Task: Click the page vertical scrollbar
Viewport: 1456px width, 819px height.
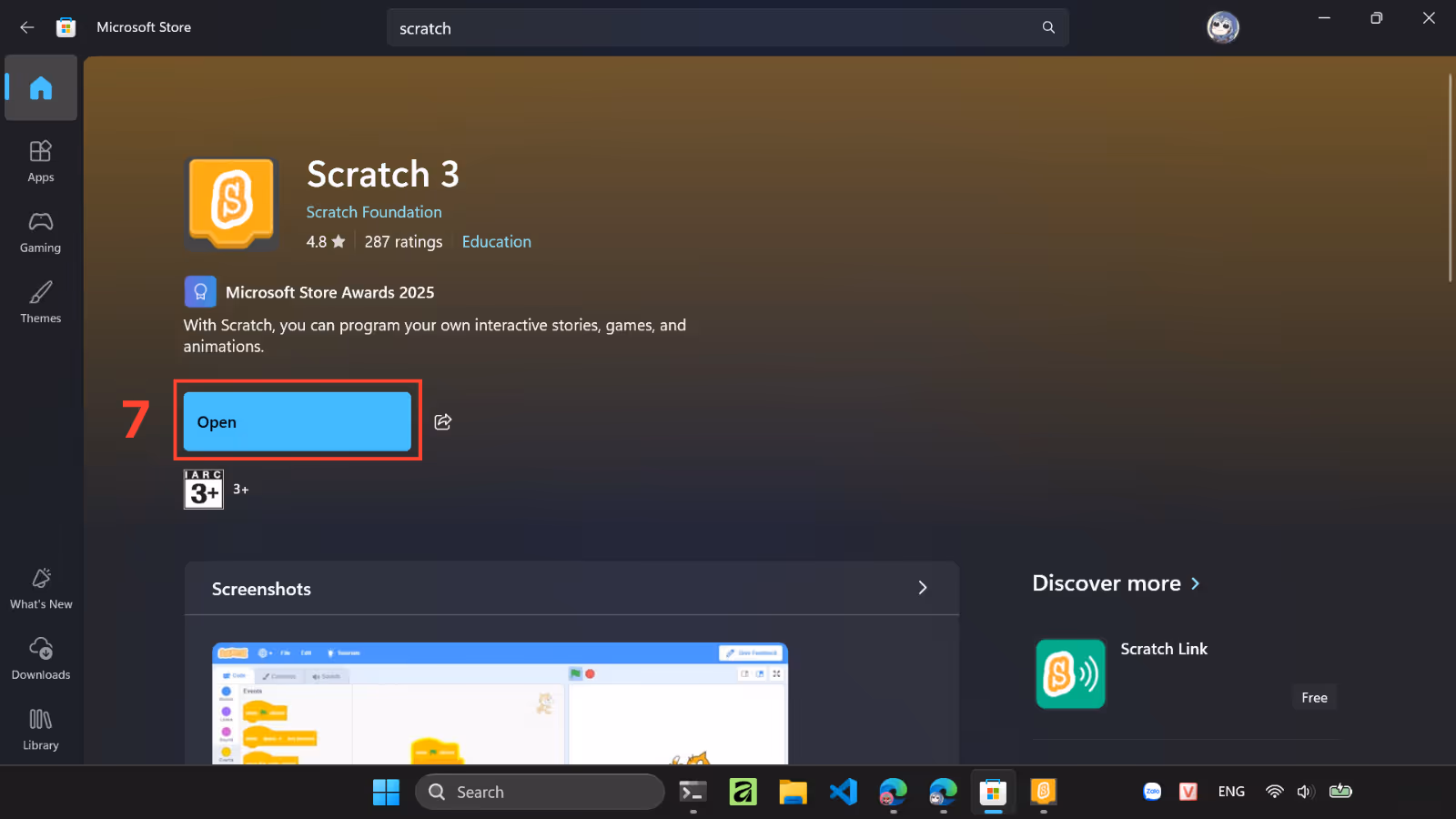Action: (x=1451, y=178)
